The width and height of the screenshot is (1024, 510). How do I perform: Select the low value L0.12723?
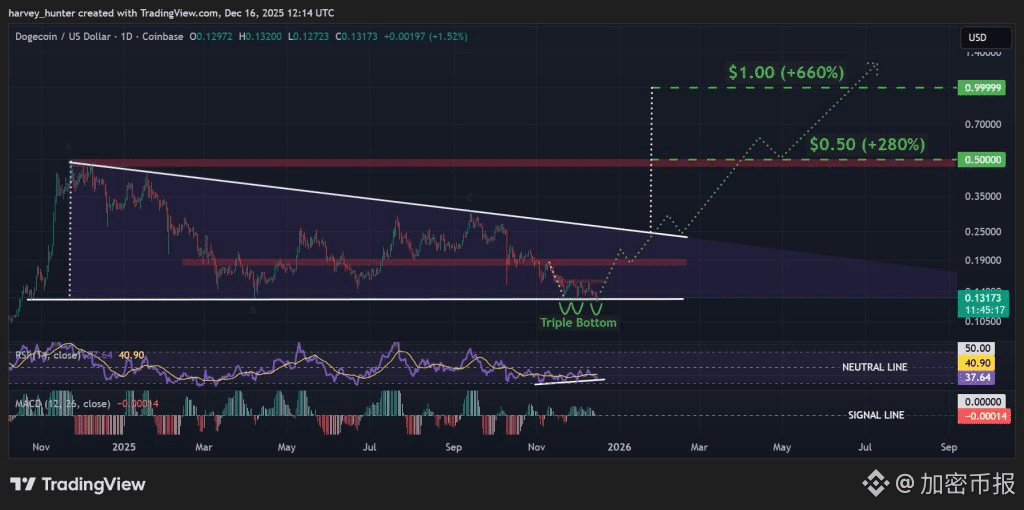[308, 37]
